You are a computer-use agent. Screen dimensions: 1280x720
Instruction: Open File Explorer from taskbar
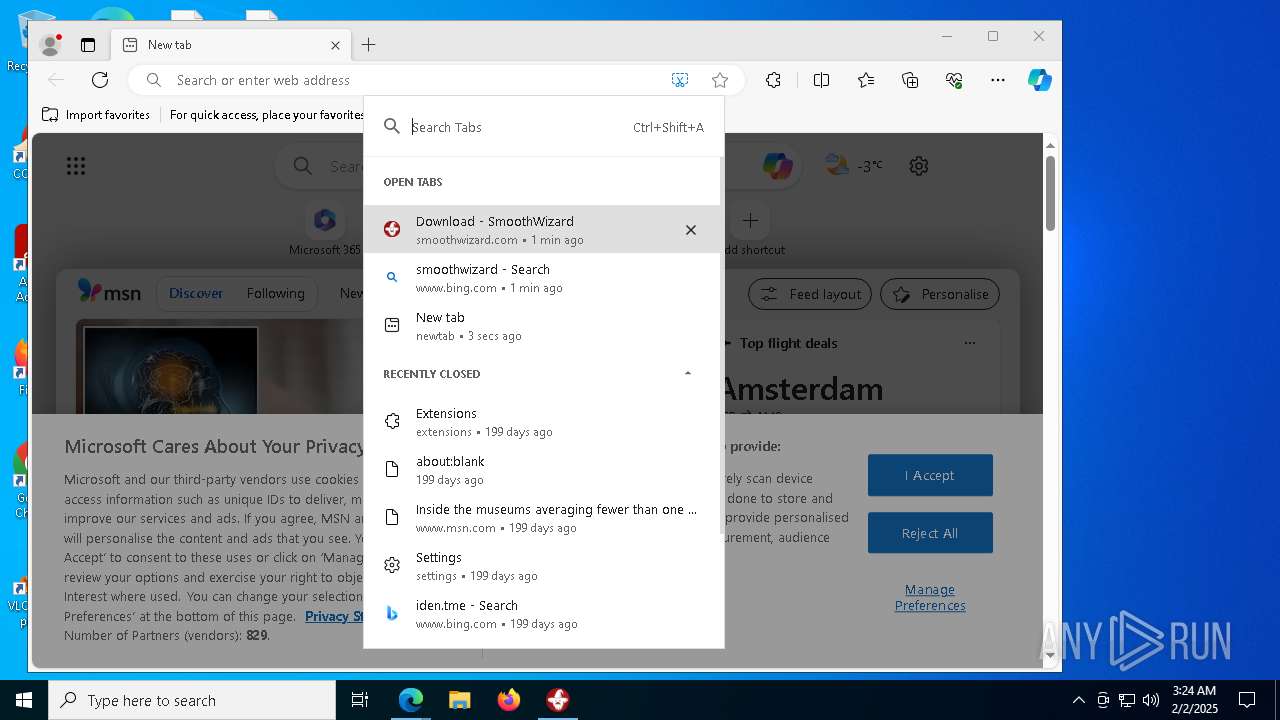(459, 700)
